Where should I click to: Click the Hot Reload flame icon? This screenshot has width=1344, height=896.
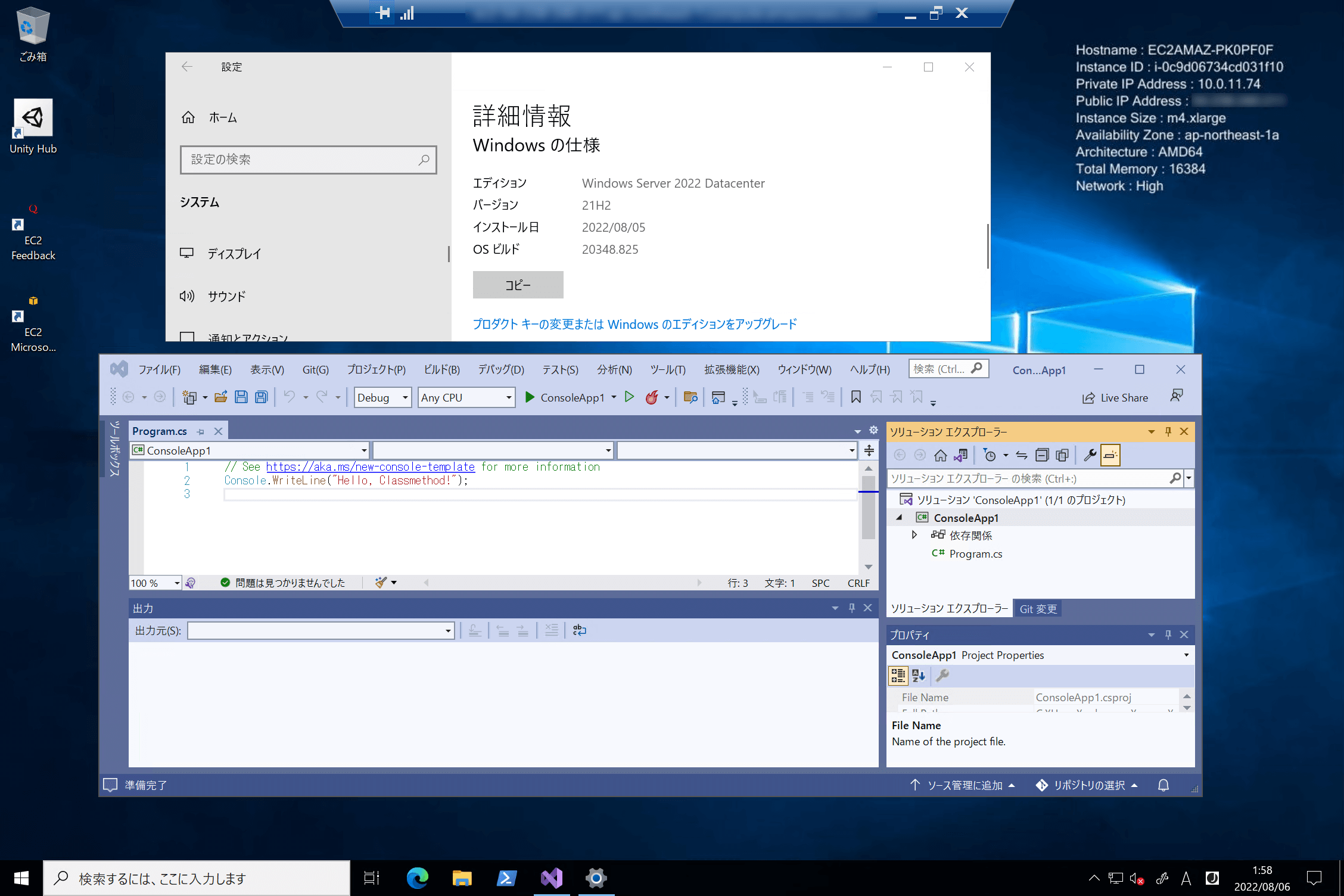click(652, 397)
